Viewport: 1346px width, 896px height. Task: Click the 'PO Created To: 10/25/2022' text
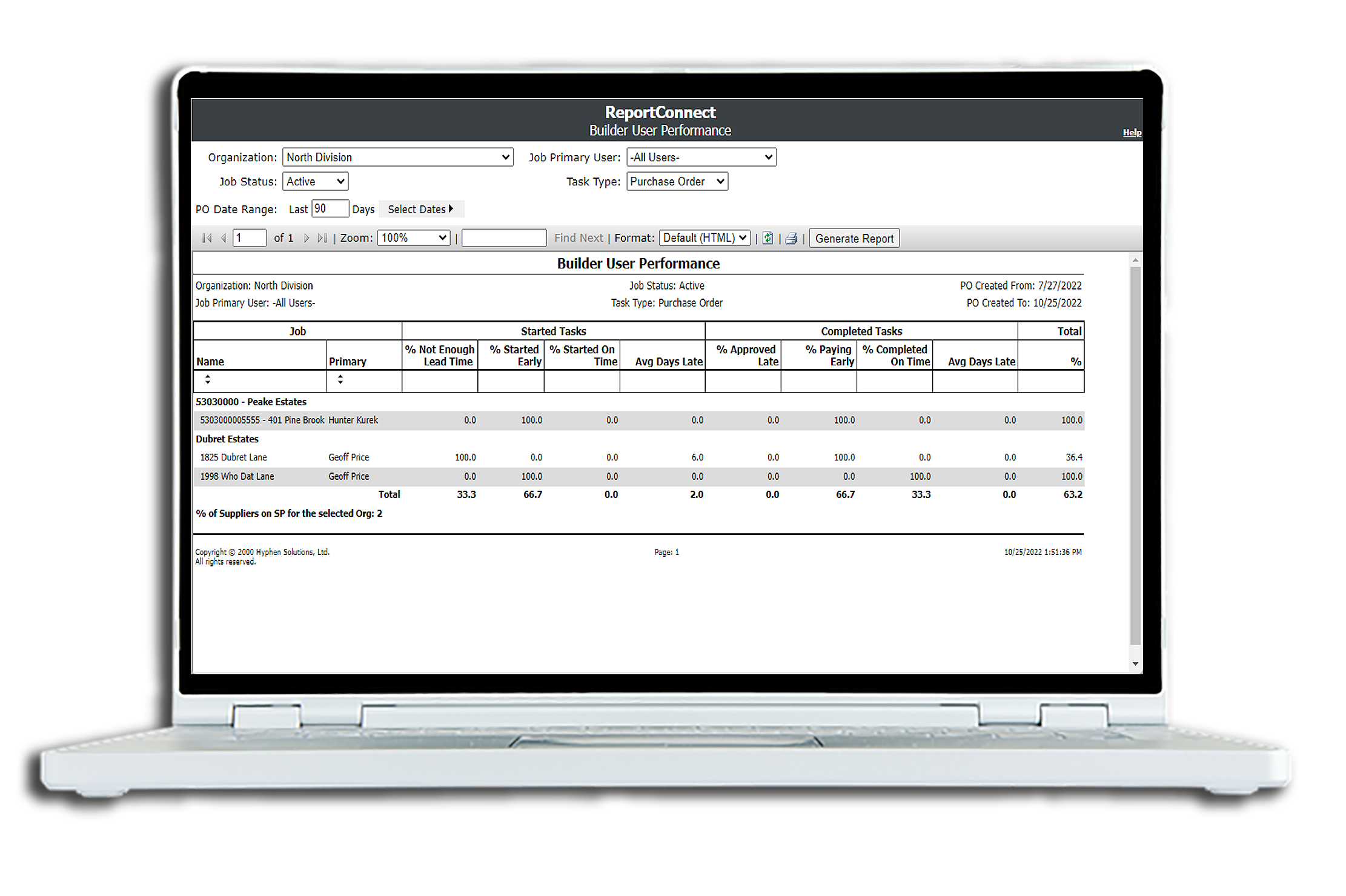[1024, 303]
